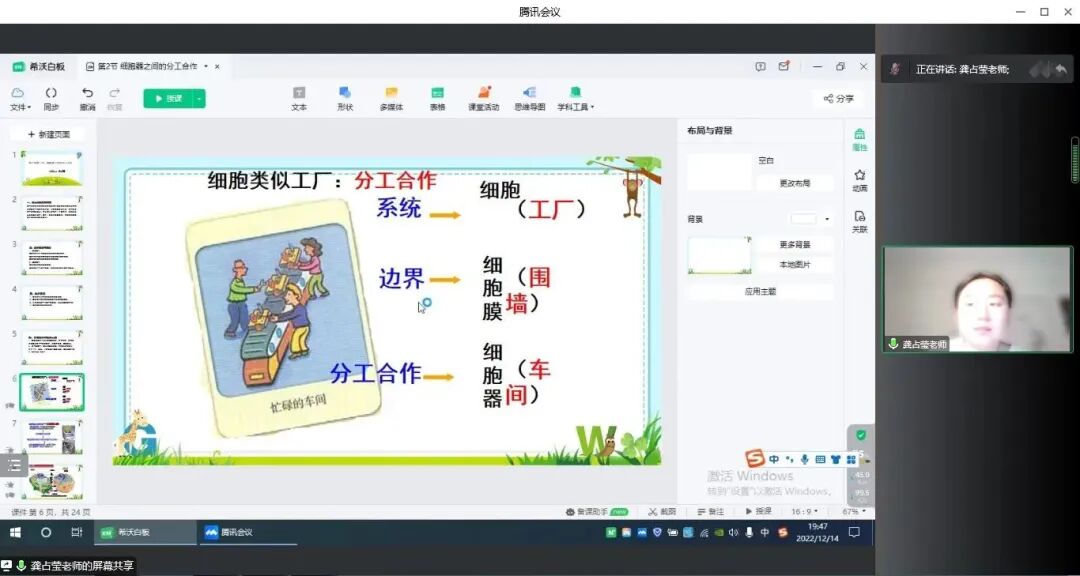Click the 同步 (Sync) cloud icon
This screenshot has width=1080, height=576.
point(51,95)
